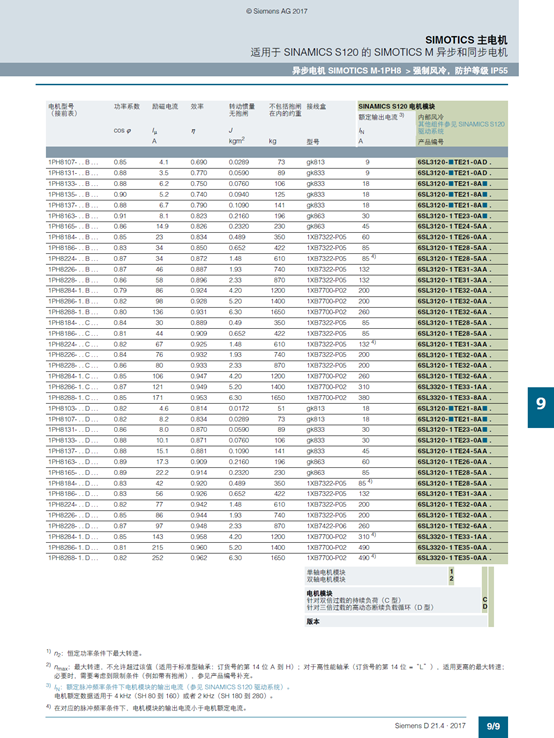Click the © Siemens AG 2017 copyright text
The image size is (554, 738).
pos(277,11)
